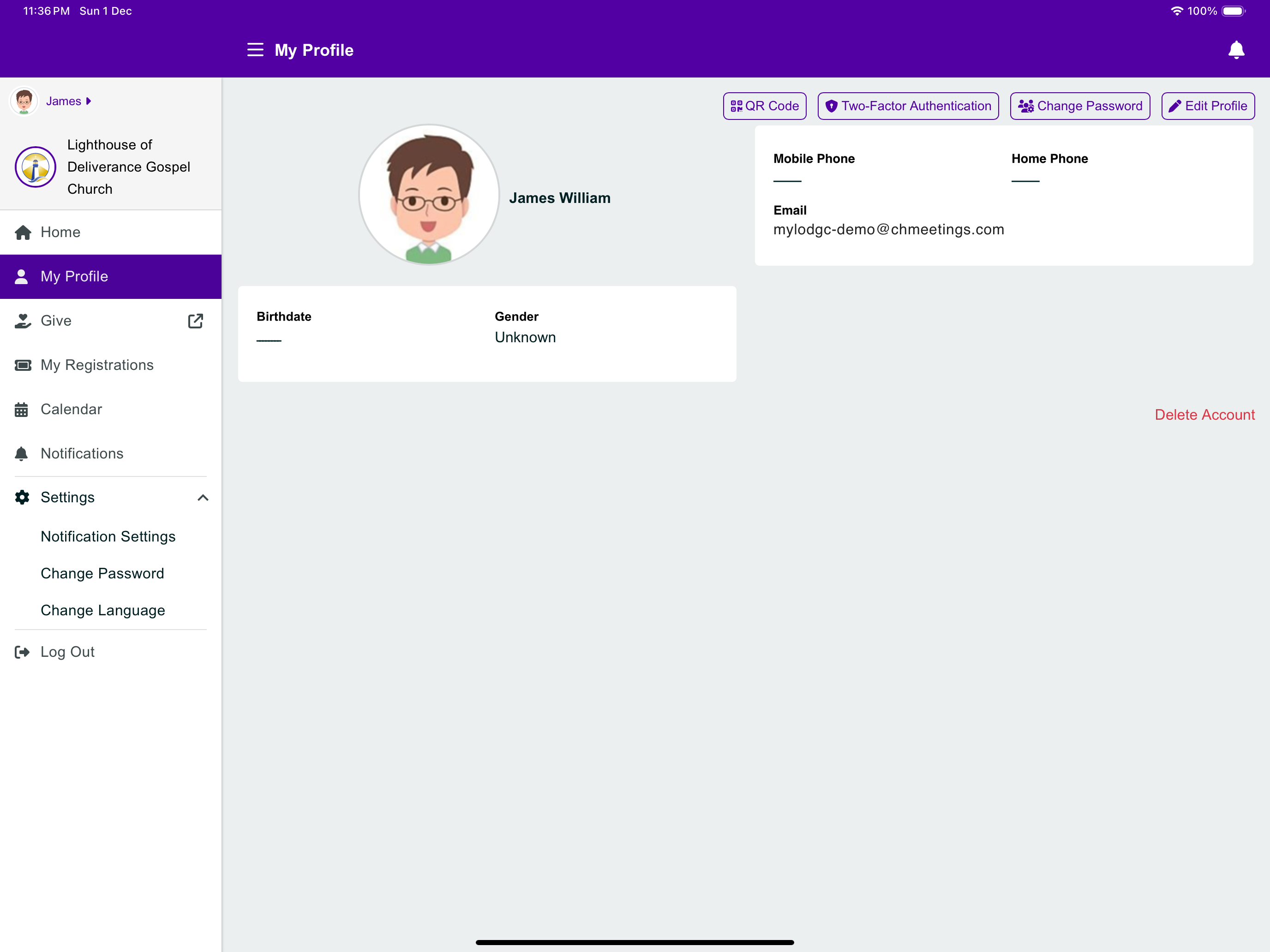Open Notification Settings
The width and height of the screenshot is (1270, 952).
coord(108,536)
